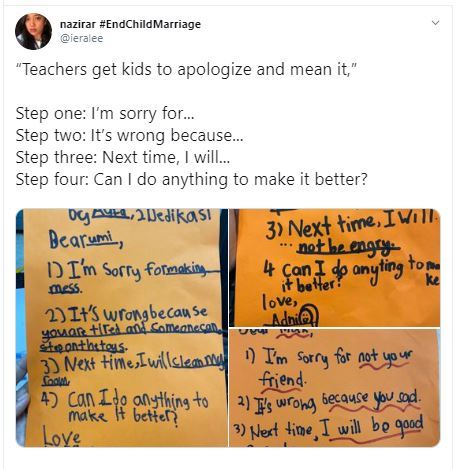Click the 'Love' sign-off in left letter
This screenshot has height=469, width=458.
tap(61, 437)
